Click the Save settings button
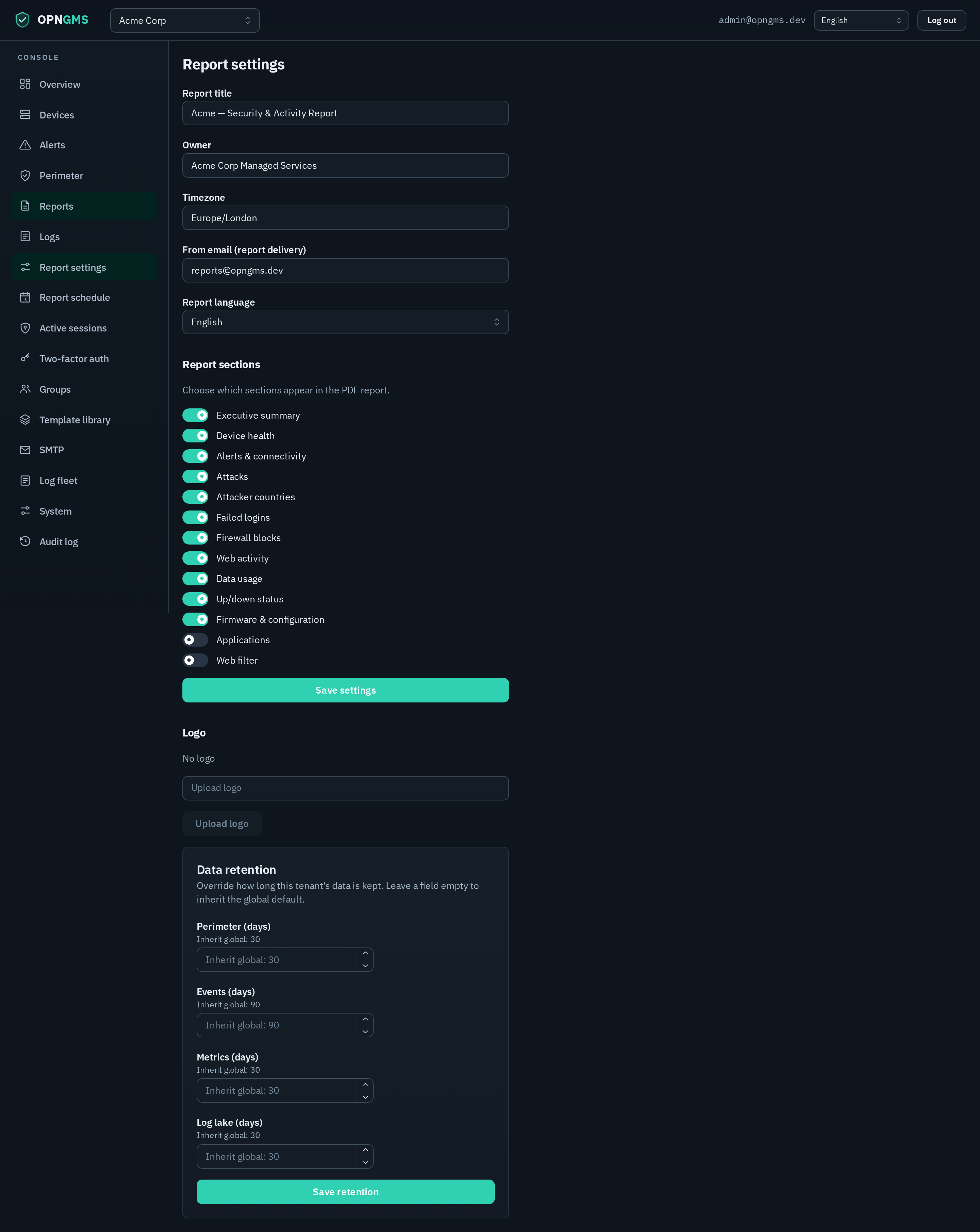This screenshot has height=1232, width=980. click(345, 690)
